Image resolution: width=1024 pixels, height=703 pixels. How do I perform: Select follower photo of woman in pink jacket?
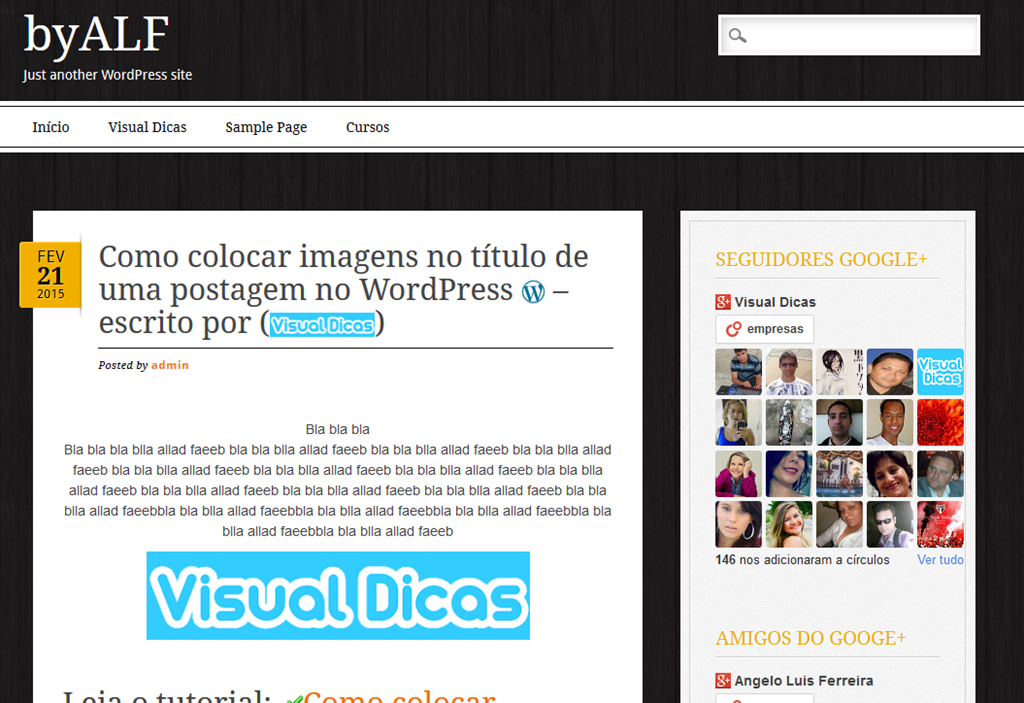click(x=739, y=474)
